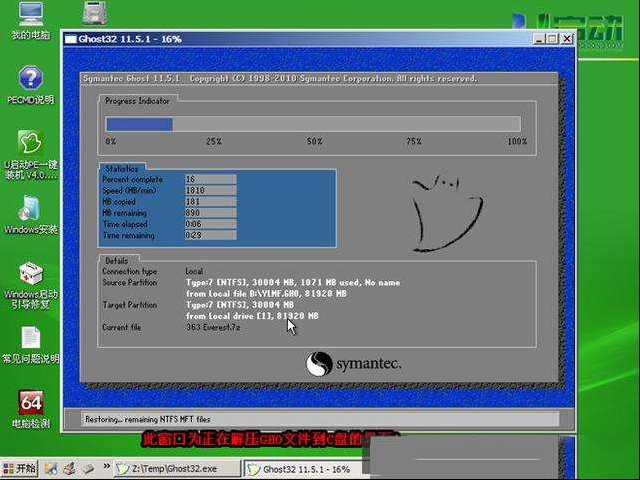Click the 'from Local drive [1]' line
This screenshot has height=480, width=640.
[x=252, y=316]
